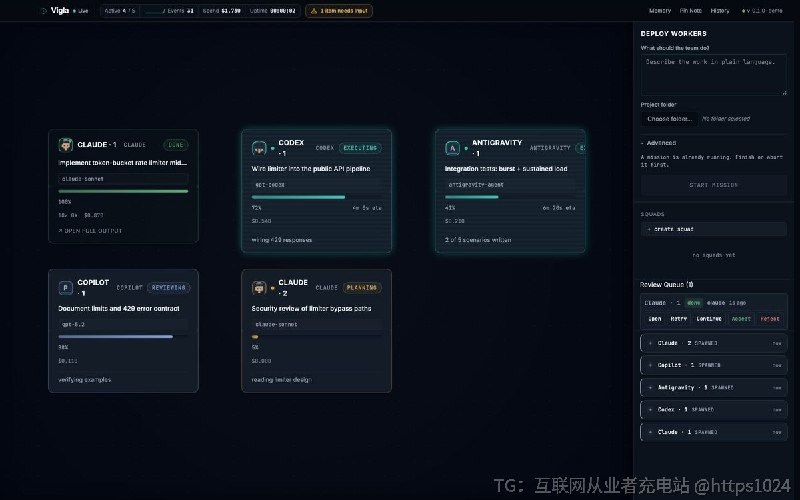The height and width of the screenshot is (500, 800).
Task: Open full output on the Claude - 1 card
Action: tap(90, 231)
